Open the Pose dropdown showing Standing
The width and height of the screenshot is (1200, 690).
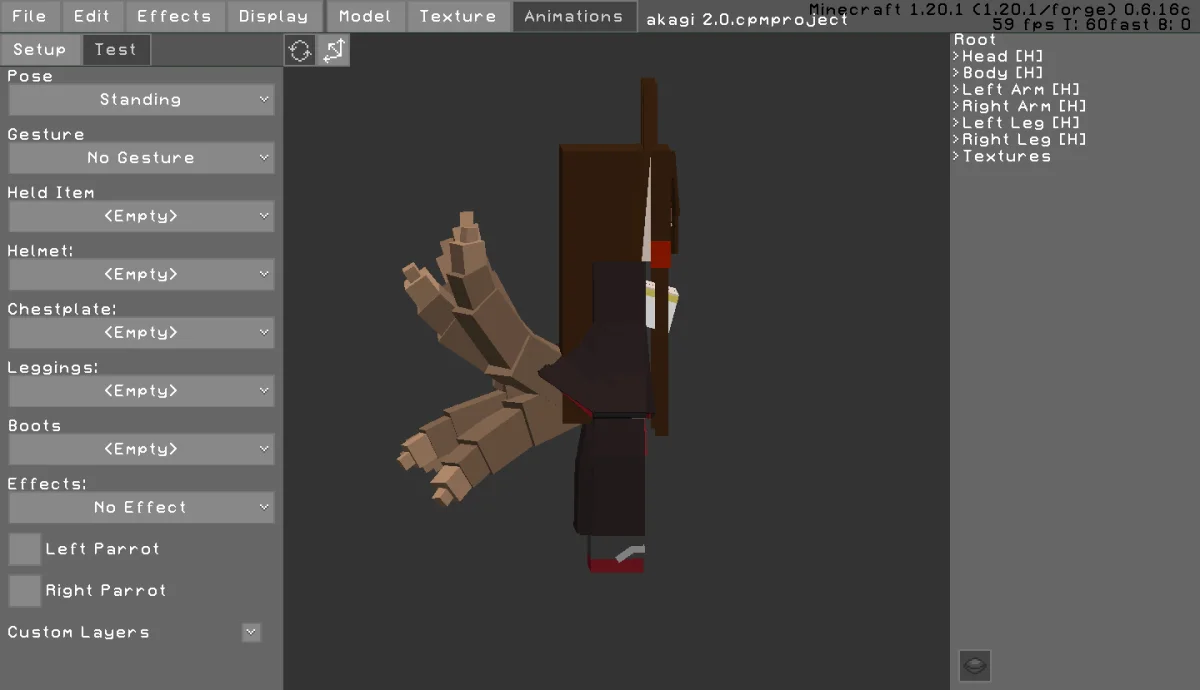point(141,99)
